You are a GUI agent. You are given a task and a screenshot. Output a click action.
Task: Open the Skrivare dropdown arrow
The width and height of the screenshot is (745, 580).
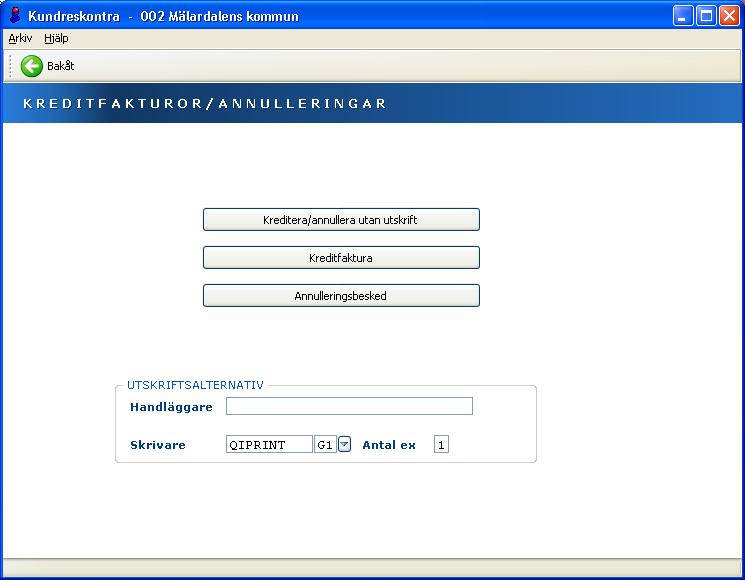pos(344,445)
